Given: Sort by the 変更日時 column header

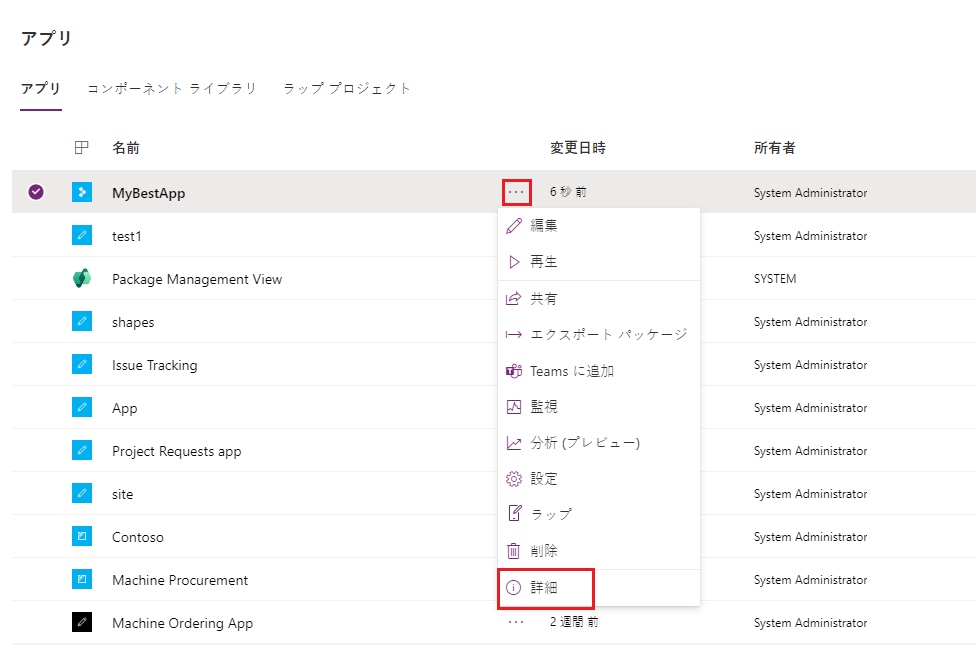Looking at the screenshot, I should point(578,148).
